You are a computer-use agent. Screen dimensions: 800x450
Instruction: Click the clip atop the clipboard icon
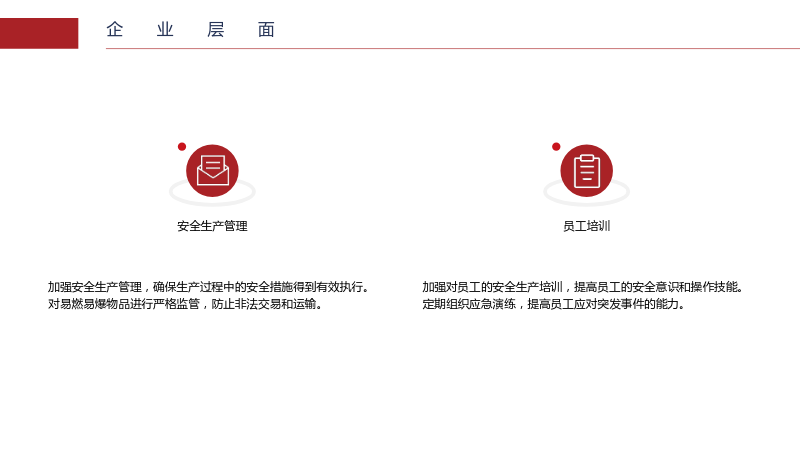(587, 158)
